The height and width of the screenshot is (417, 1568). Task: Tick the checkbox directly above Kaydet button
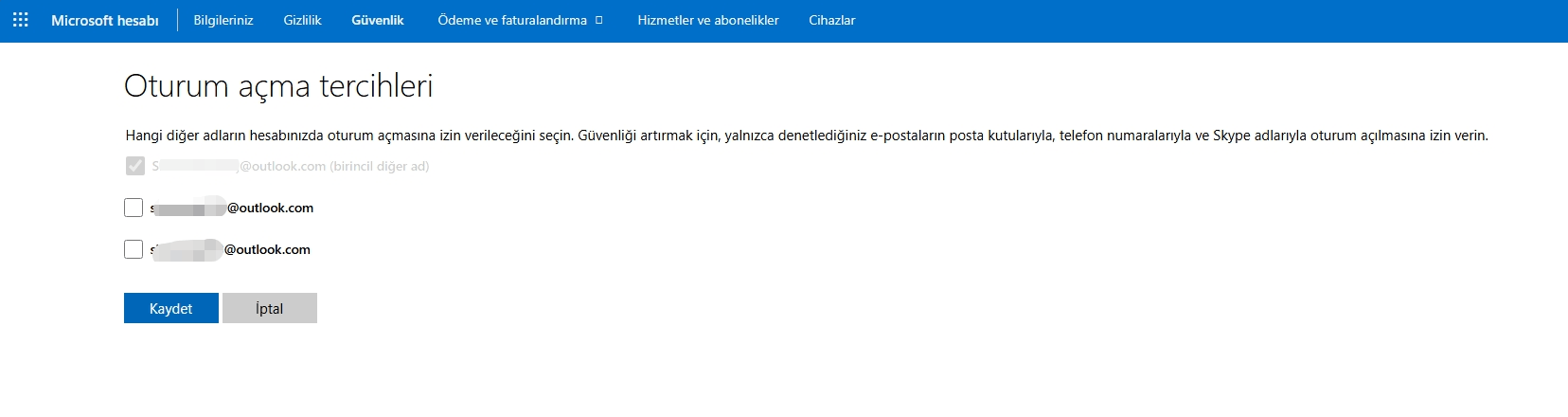(134, 249)
